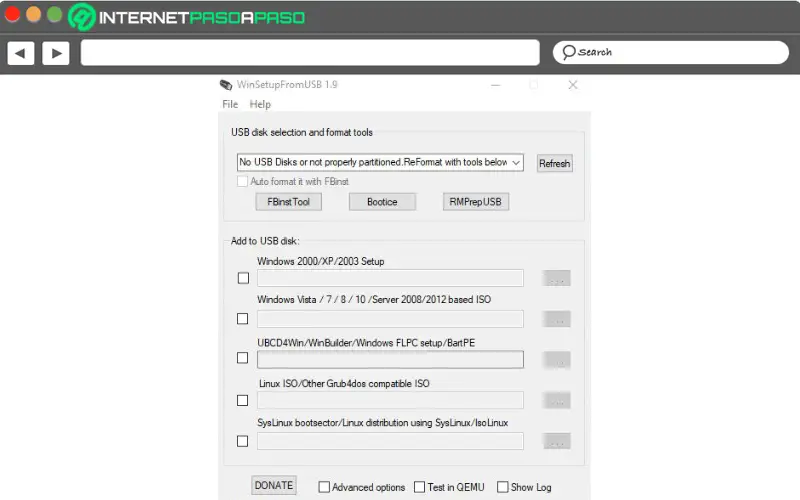Browse for Windows Vista/7/8/10 ISO file
This screenshot has width=800, height=500.
coord(557,319)
